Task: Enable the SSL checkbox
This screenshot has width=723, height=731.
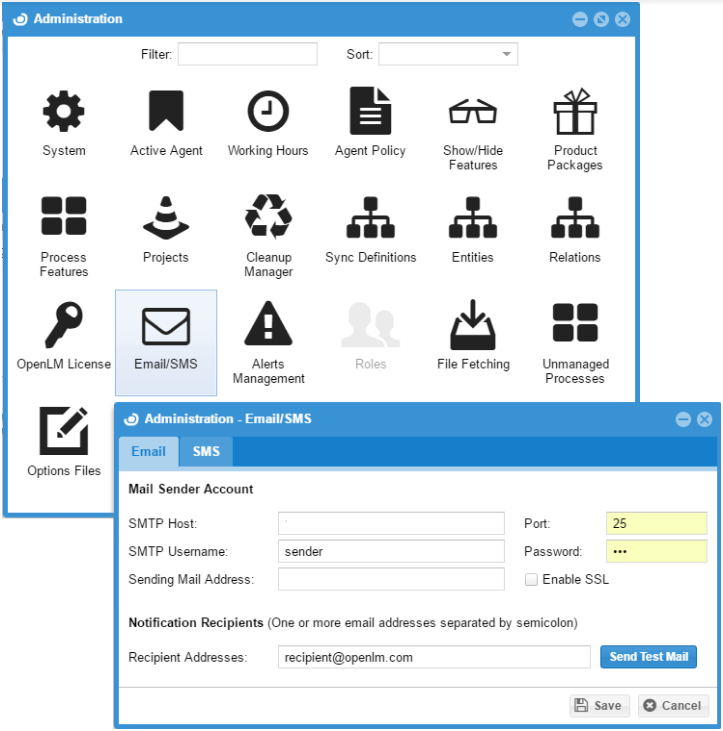Action: [532, 579]
